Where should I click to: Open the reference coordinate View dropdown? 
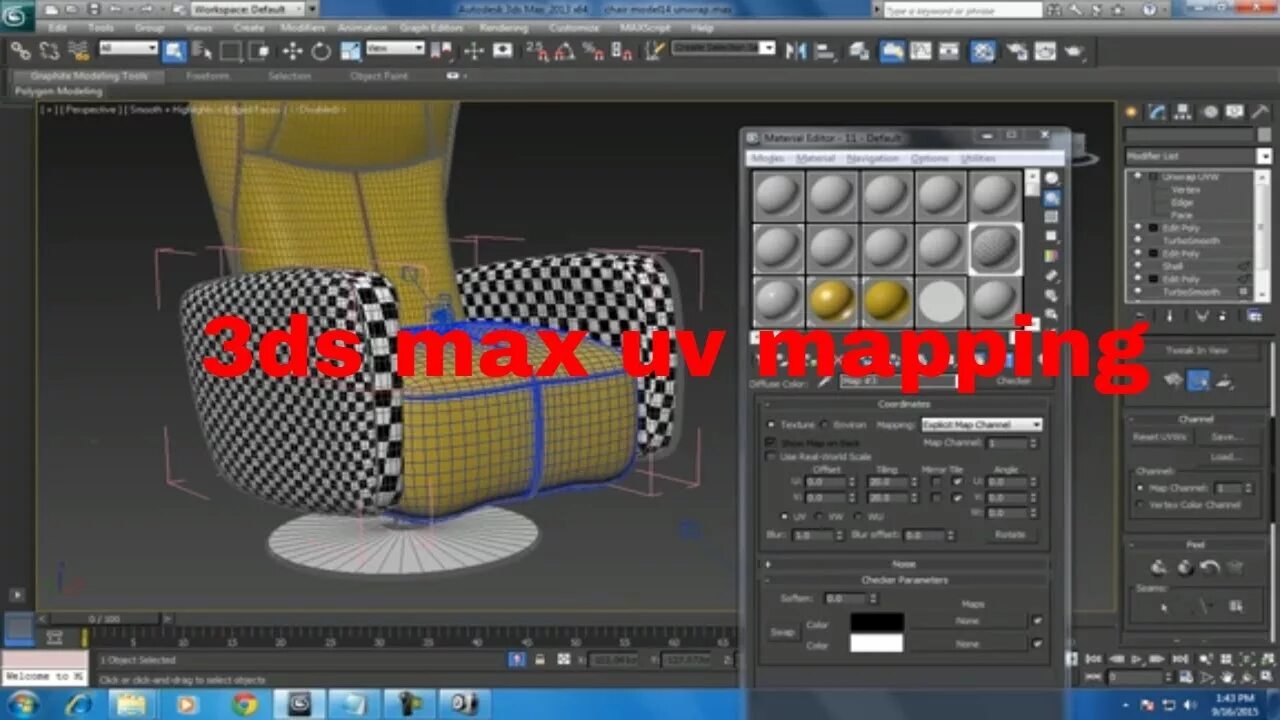pos(396,48)
